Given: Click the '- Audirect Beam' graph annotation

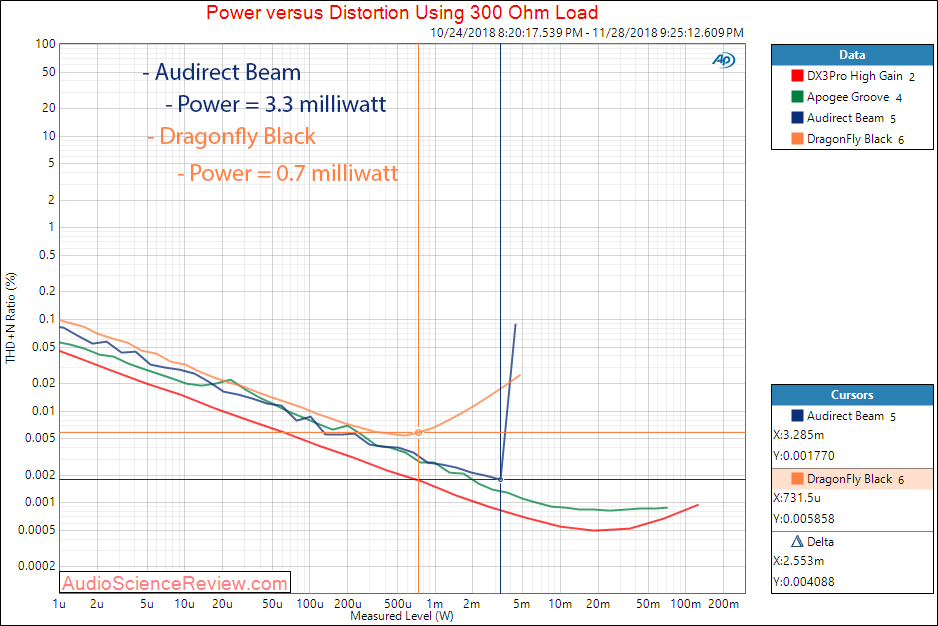Looking at the screenshot, I should pos(221,72).
